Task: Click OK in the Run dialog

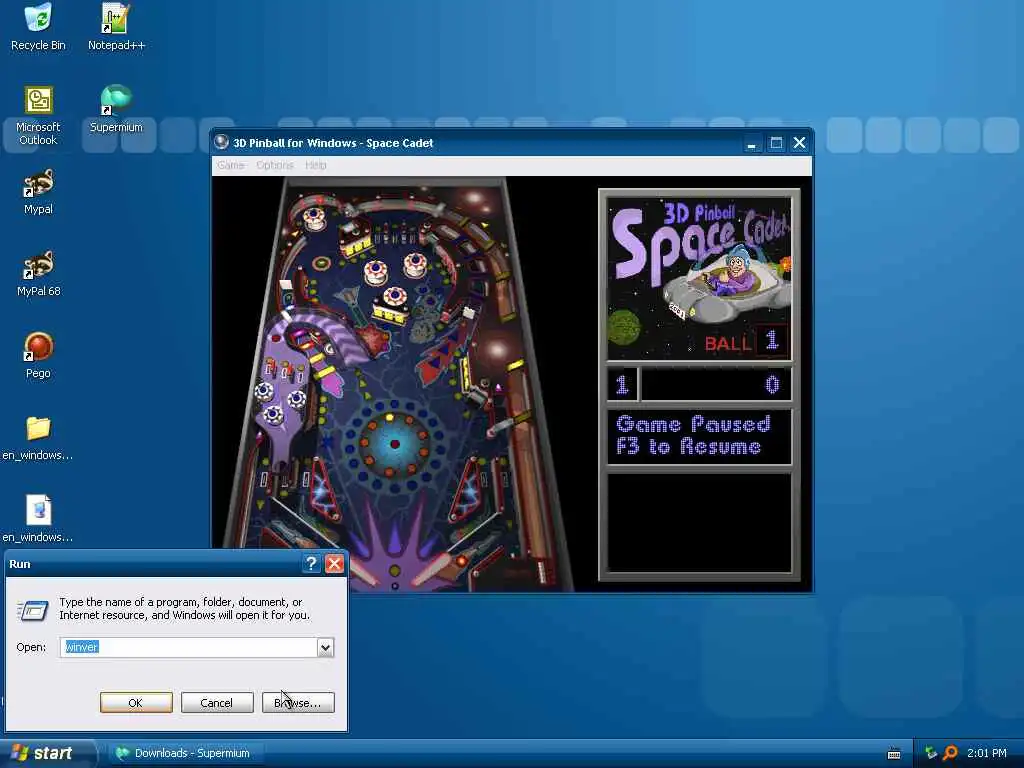Action: click(x=136, y=703)
